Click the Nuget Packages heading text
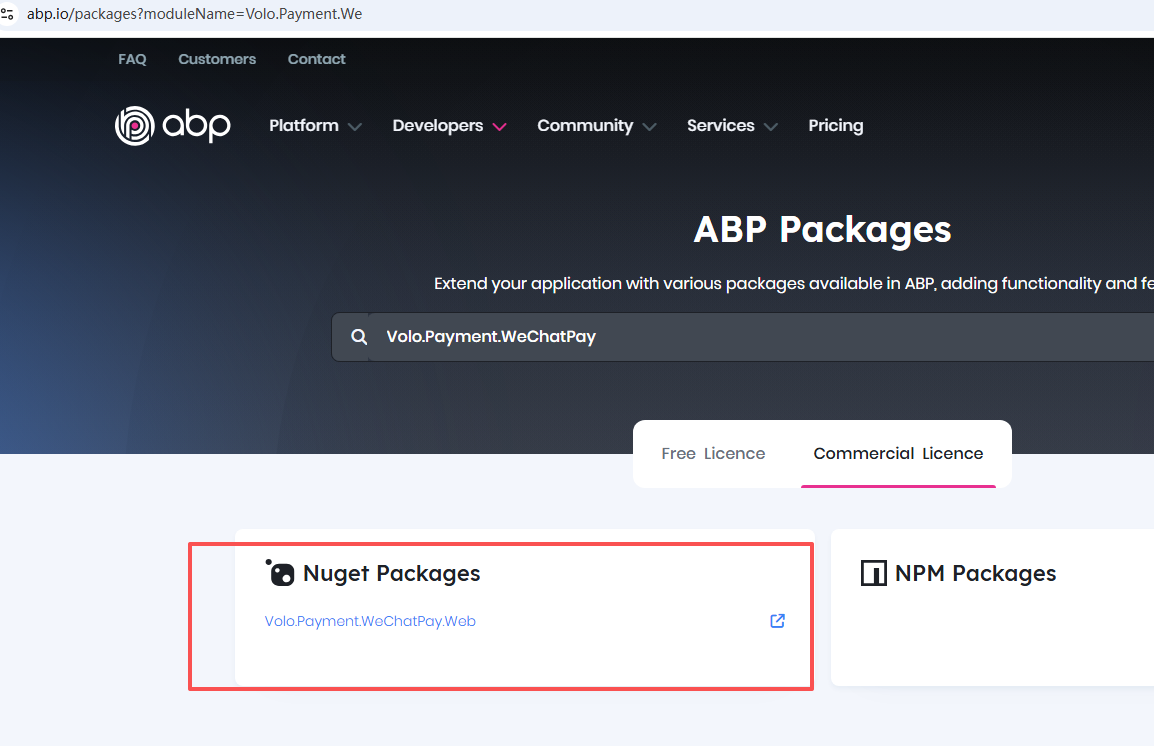The image size is (1154, 746). coord(392,573)
